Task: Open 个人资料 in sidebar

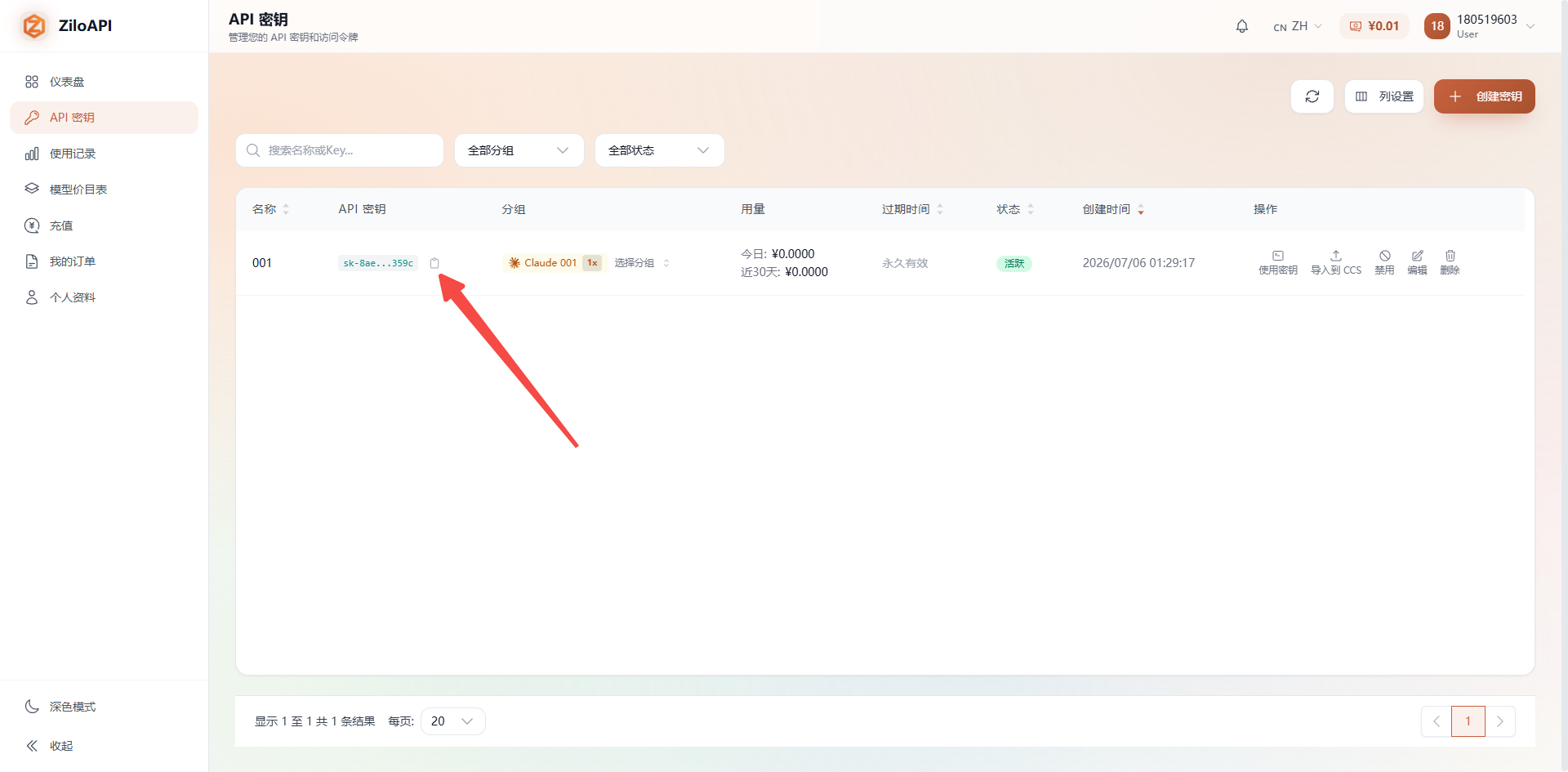Action: click(x=104, y=297)
